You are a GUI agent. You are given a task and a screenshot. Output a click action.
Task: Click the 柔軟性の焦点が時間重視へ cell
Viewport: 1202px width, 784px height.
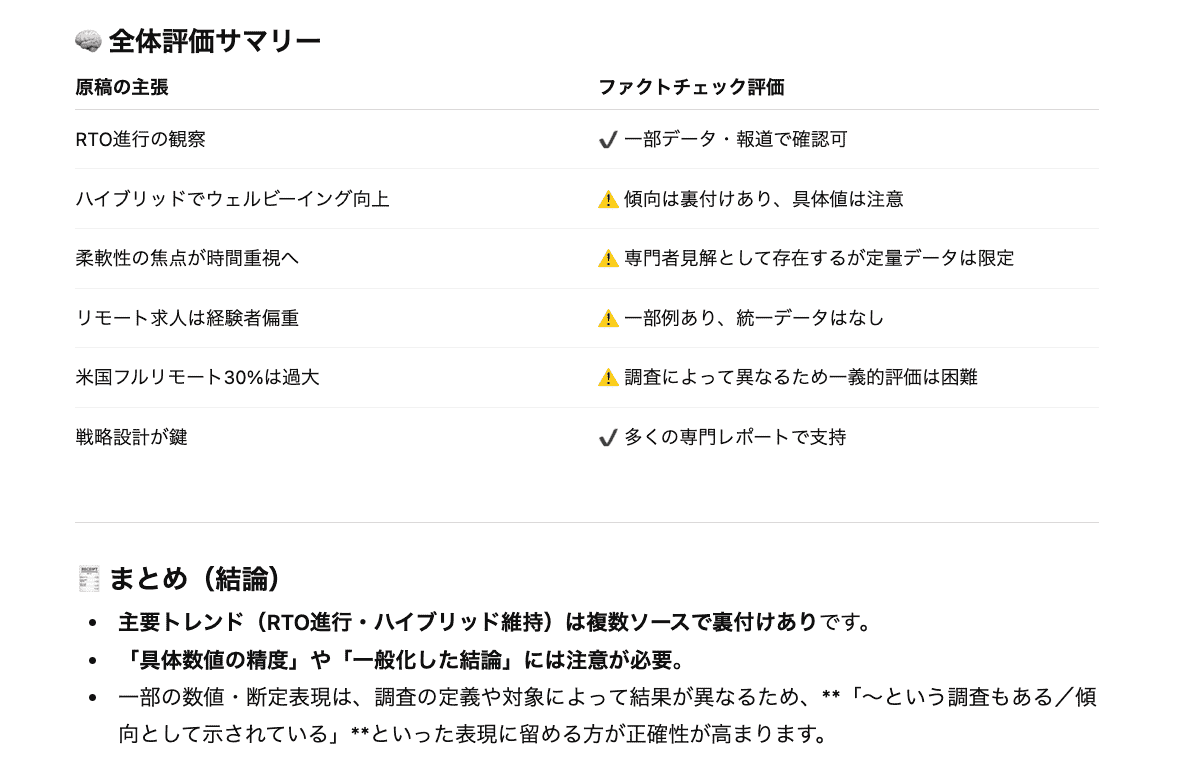187,258
